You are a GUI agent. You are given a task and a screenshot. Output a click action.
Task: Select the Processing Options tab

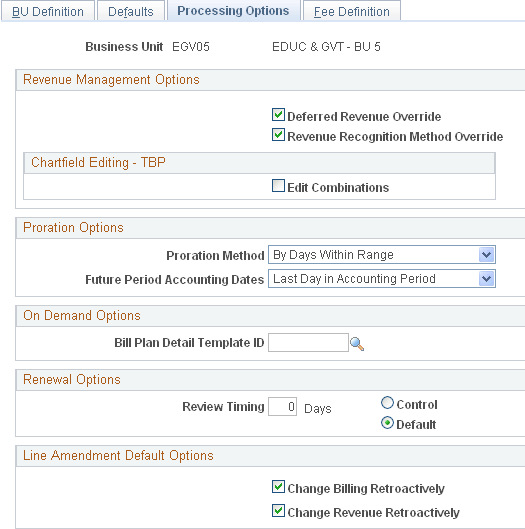click(x=233, y=11)
